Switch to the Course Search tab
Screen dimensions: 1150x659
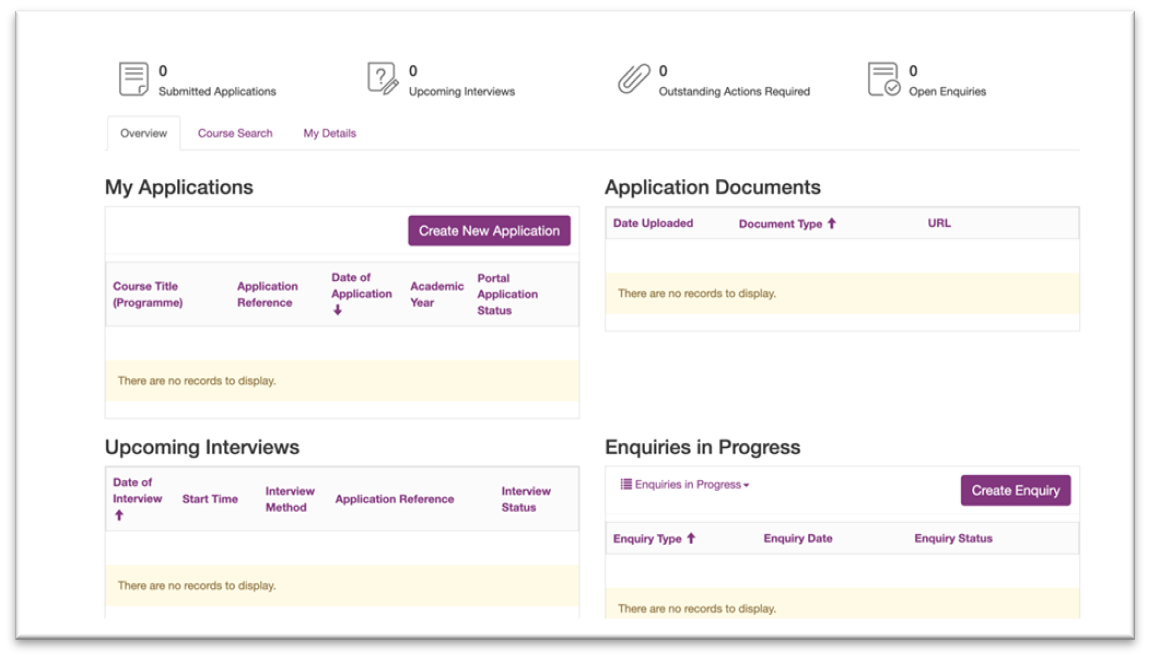pos(235,133)
